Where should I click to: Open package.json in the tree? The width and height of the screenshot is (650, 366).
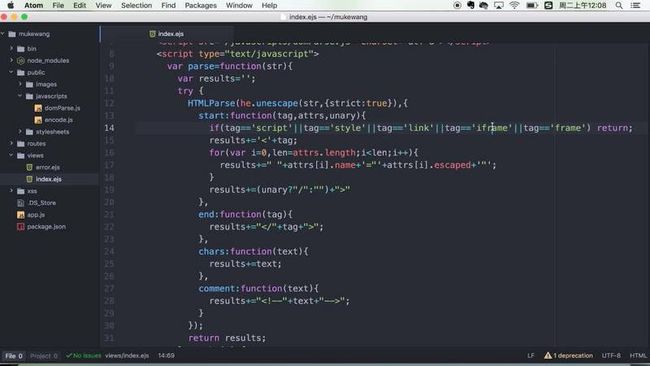point(46,227)
